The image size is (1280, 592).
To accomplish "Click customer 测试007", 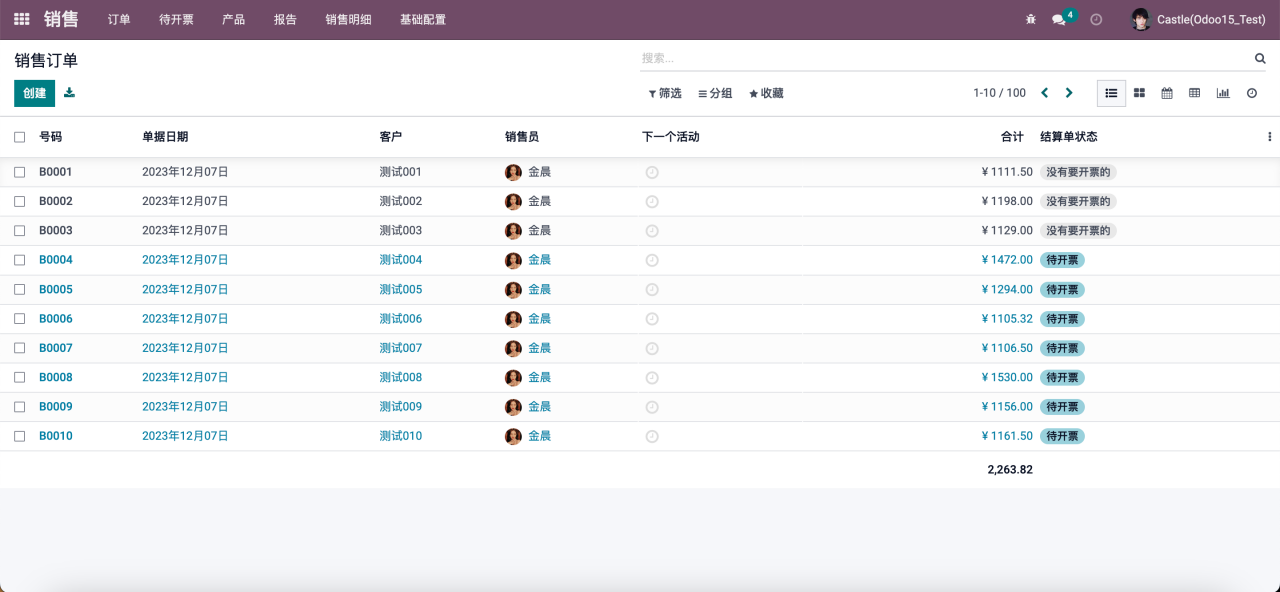I will coord(401,348).
